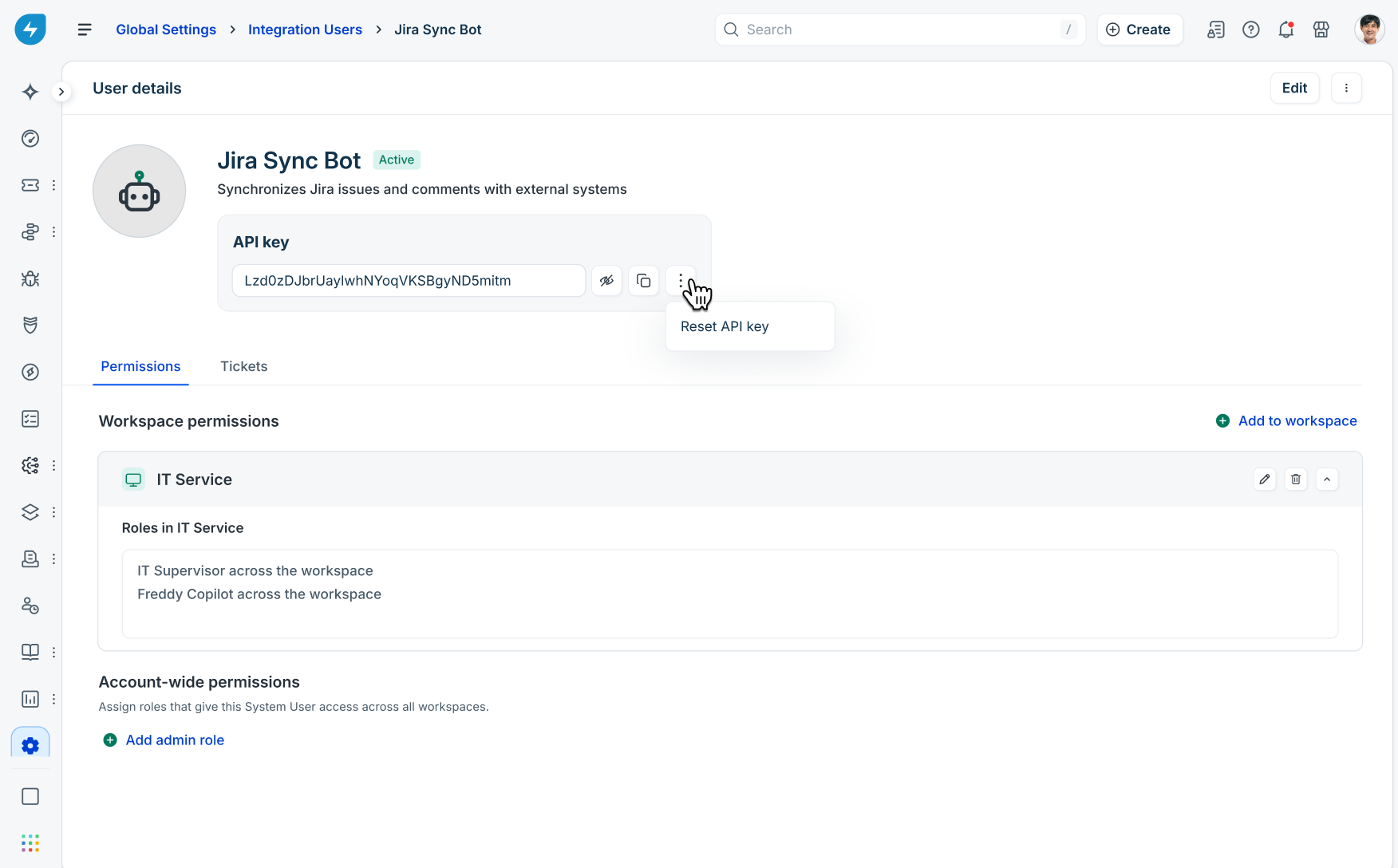Click 'Freddy Copilot across the workspace' role
The height and width of the screenshot is (868, 1398).
[x=259, y=594]
